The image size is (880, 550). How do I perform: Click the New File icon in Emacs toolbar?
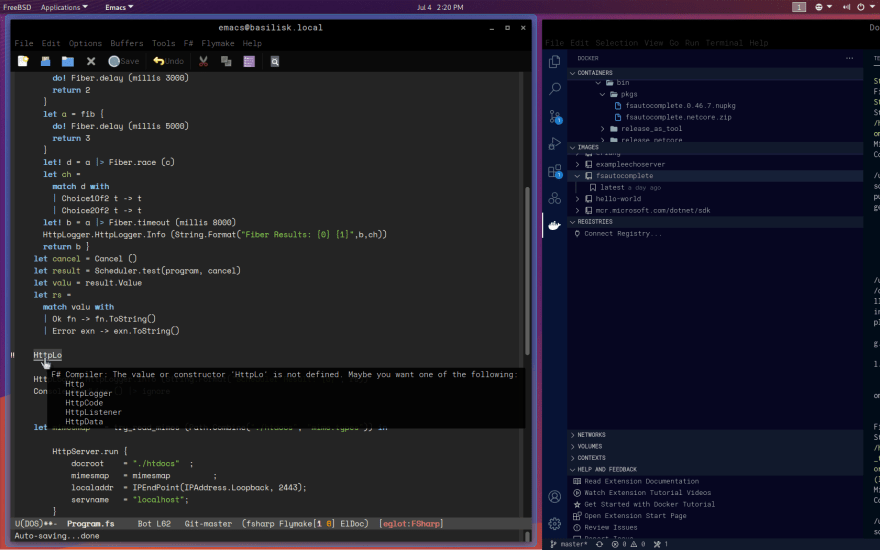(23, 61)
